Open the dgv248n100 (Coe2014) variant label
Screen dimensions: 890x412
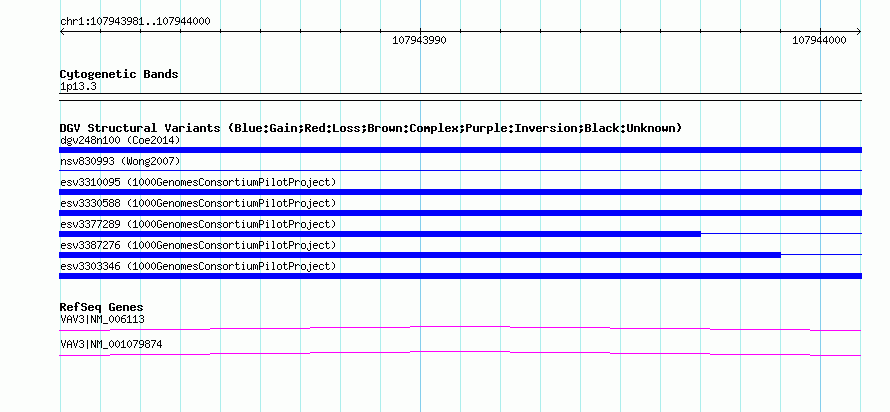[120, 140]
